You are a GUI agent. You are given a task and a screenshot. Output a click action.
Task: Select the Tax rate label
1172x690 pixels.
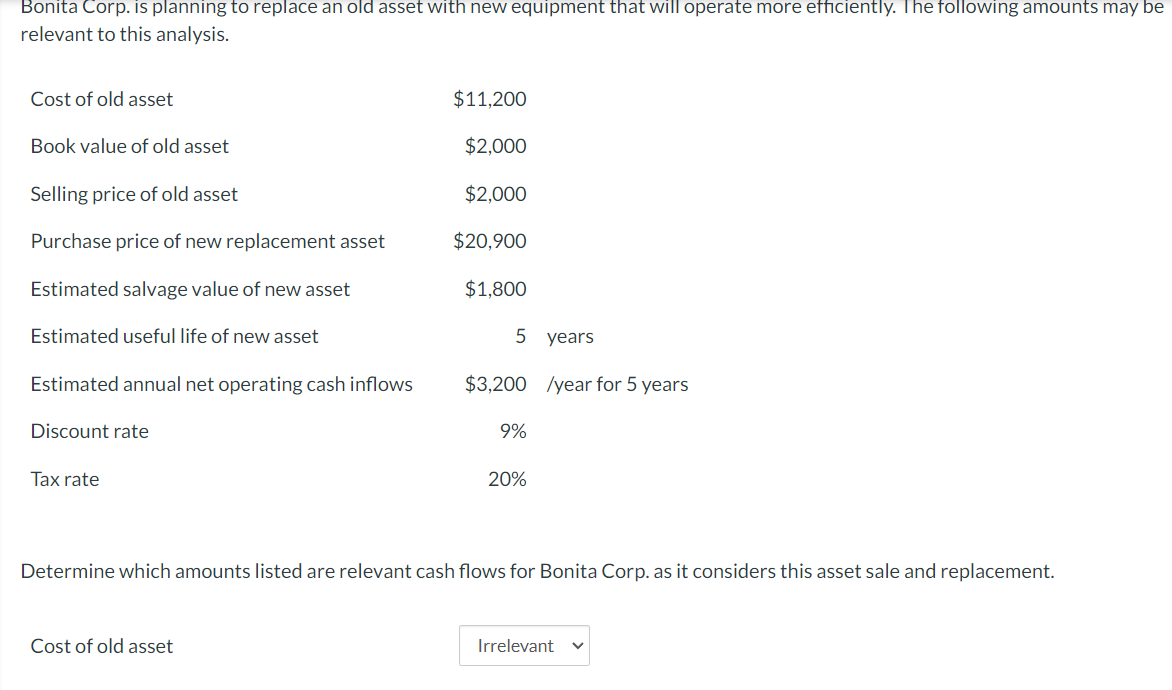pos(64,479)
